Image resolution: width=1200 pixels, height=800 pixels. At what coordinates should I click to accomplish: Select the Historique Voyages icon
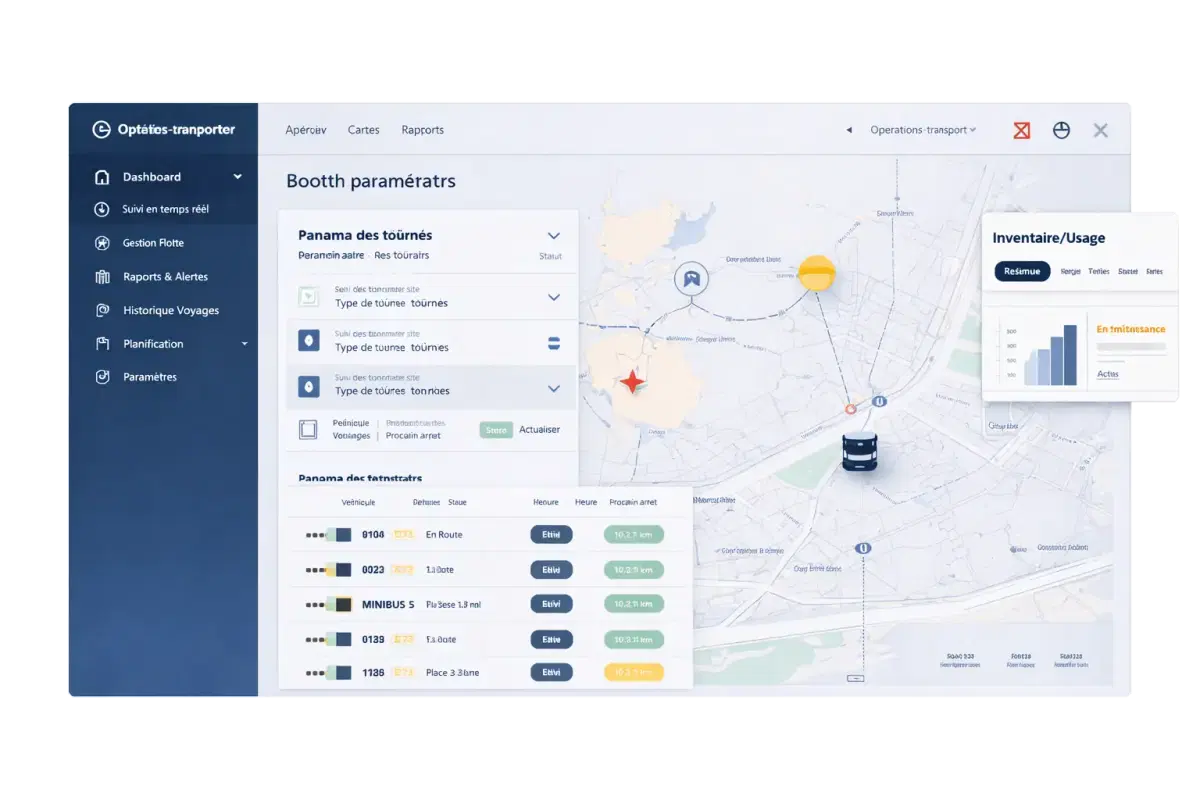pos(102,310)
